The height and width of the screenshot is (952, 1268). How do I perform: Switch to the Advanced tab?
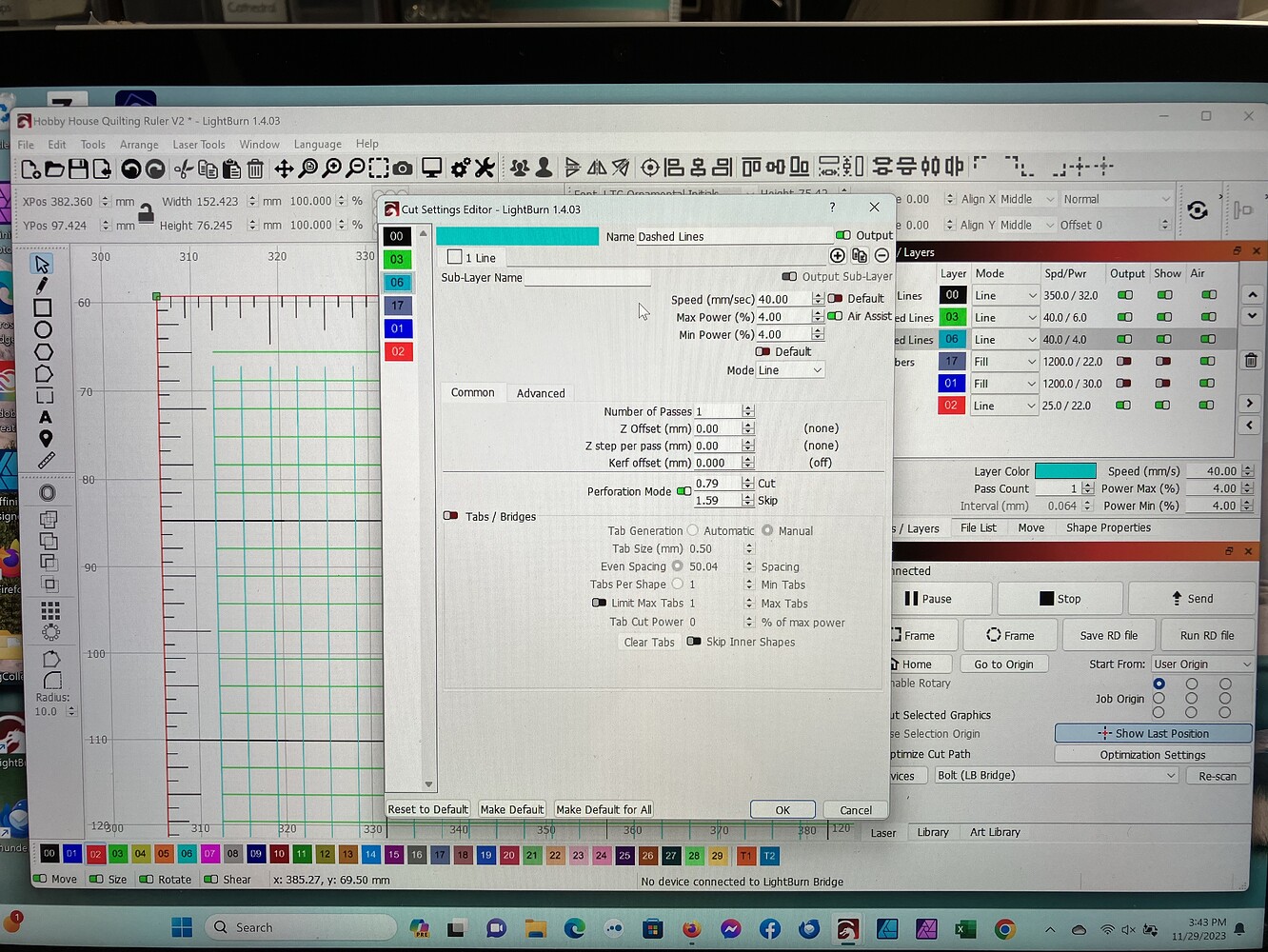pos(541,392)
